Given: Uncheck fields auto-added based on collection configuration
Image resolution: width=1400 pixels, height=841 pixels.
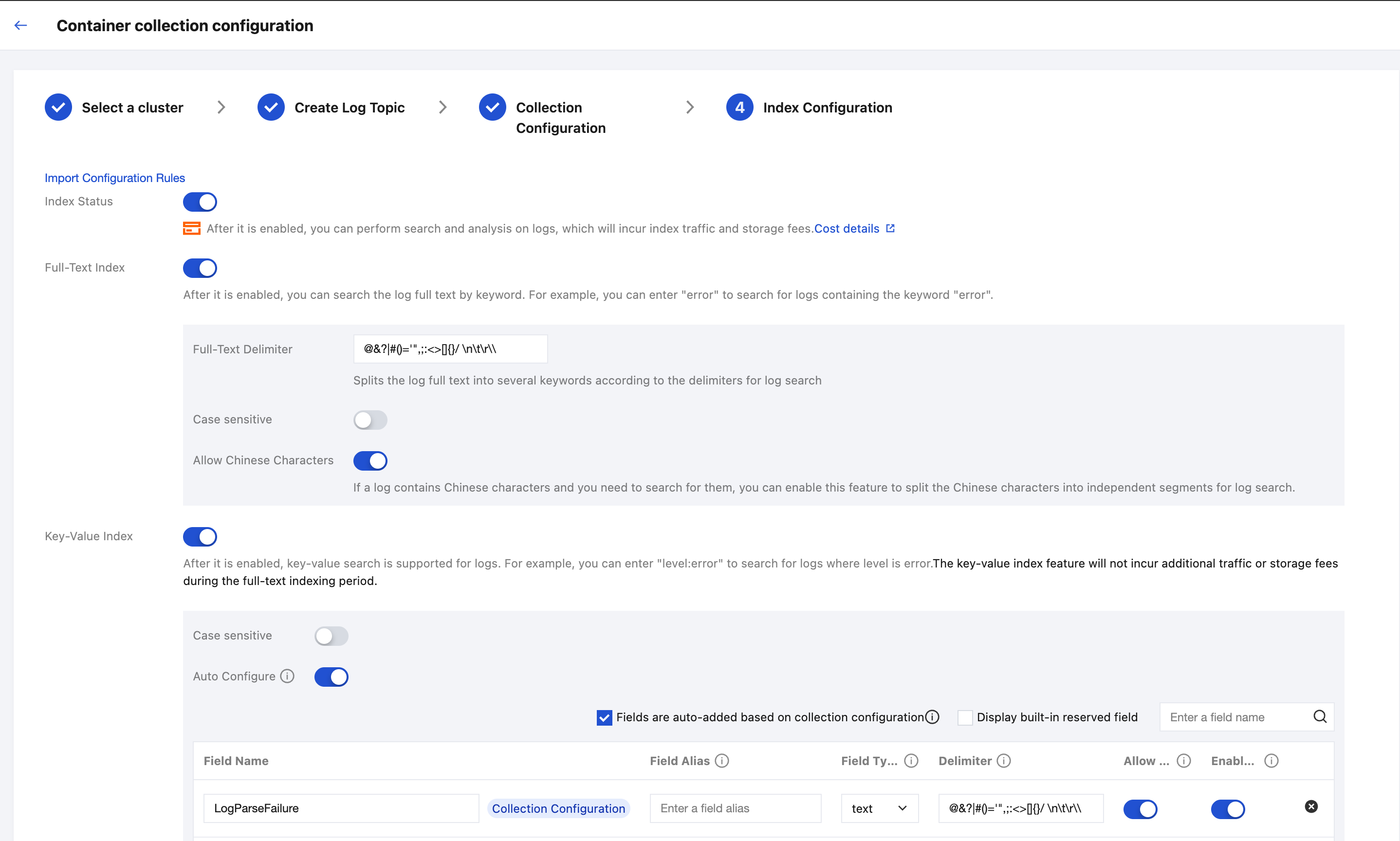Looking at the screenshot, I should (x=604, y=717).
